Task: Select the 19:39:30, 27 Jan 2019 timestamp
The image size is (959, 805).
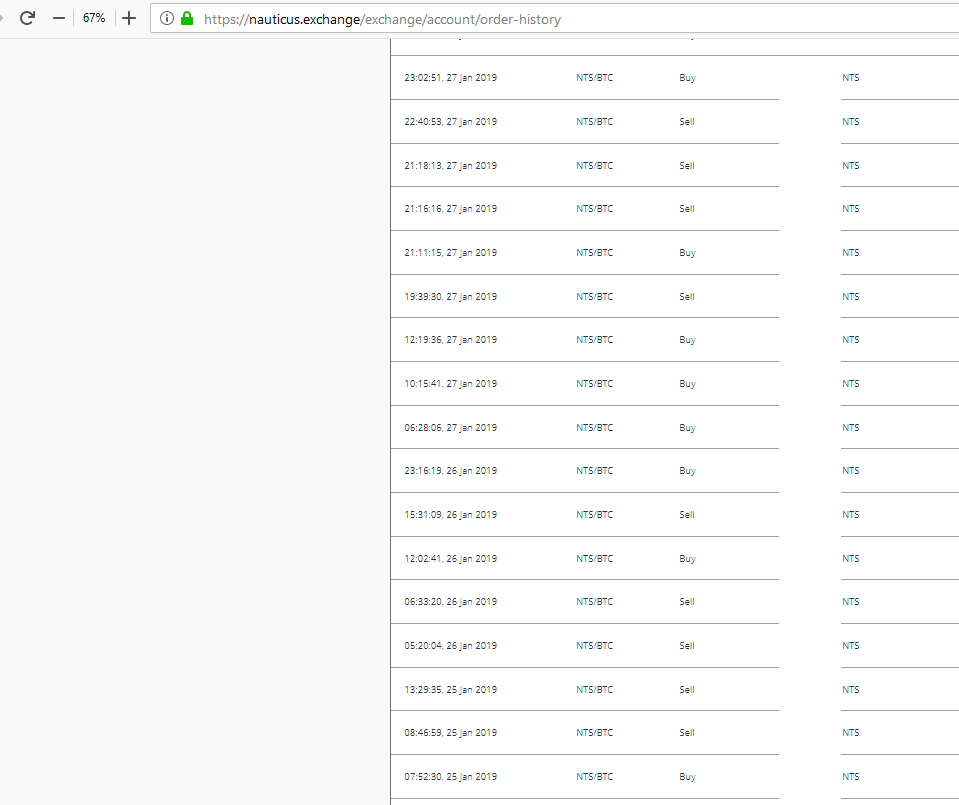Action: click(x=450, y=297)
